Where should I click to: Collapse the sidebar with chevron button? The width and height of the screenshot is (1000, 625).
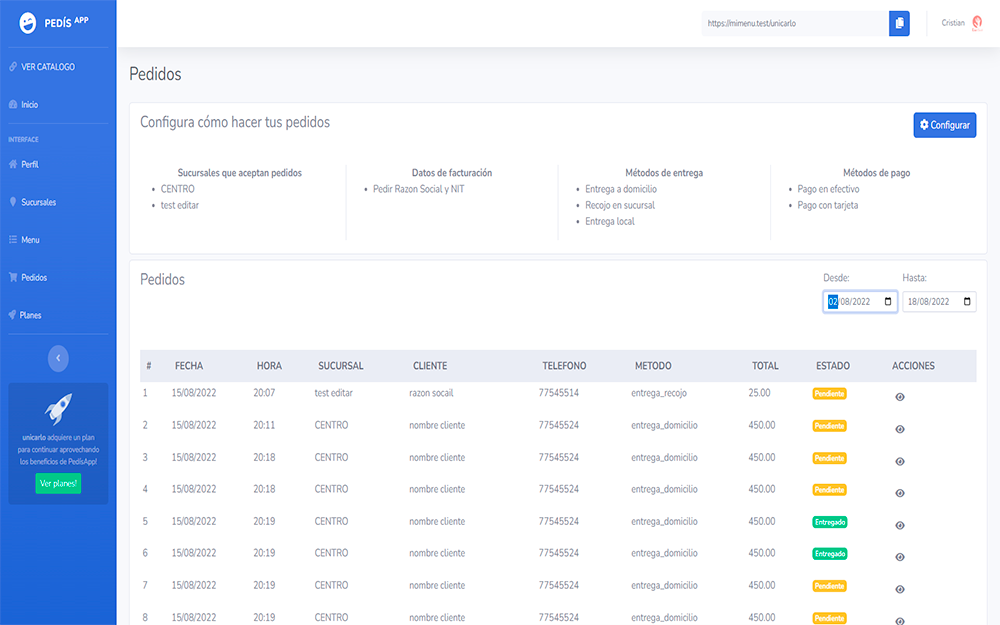(x=58, y=357)
